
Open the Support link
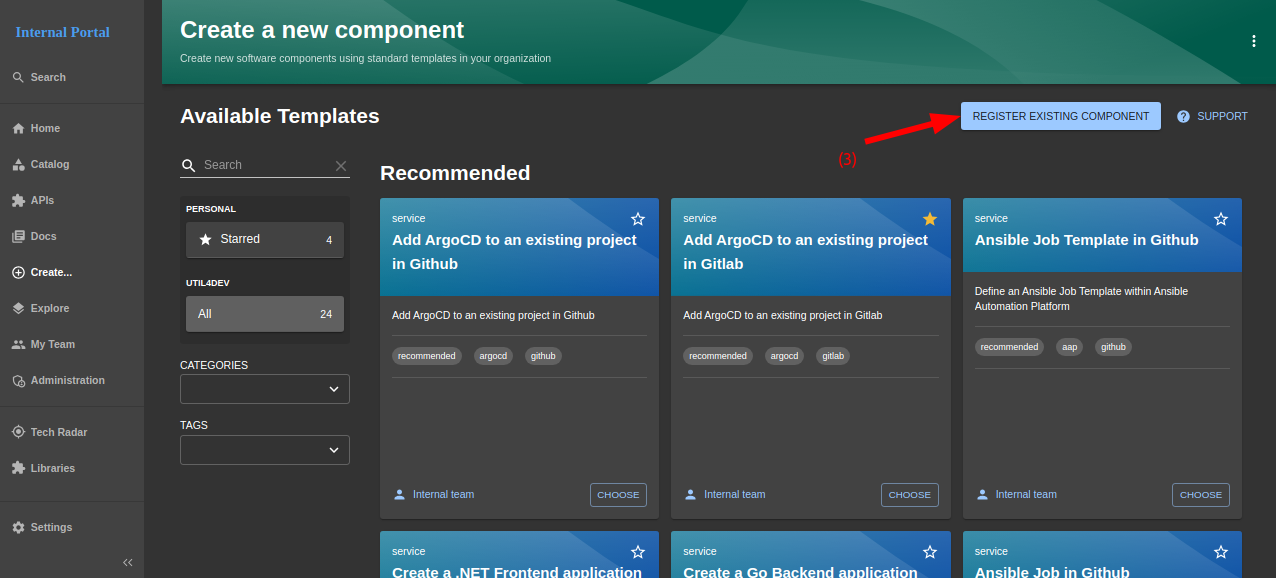point(1212,116)
